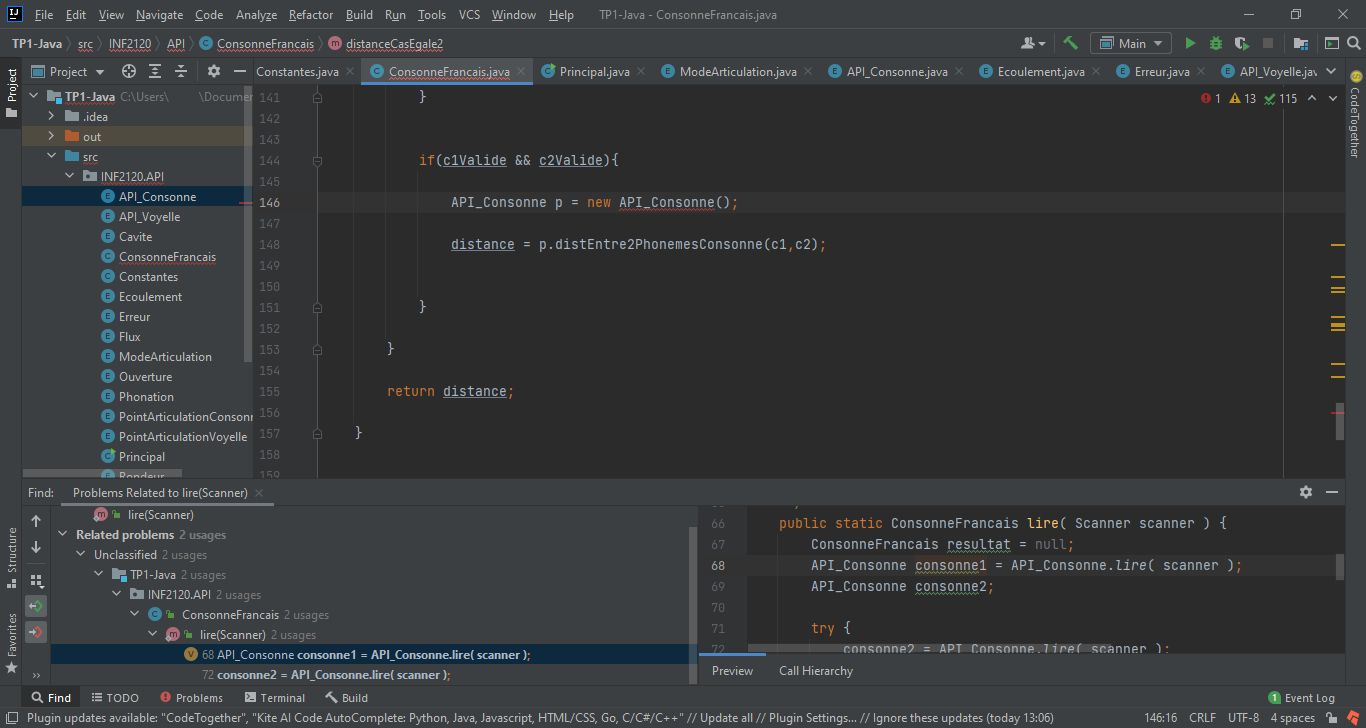Open the Favorites tool window star icon
Viewport: 1366px width, 728px height.
(x=10, y=667)
